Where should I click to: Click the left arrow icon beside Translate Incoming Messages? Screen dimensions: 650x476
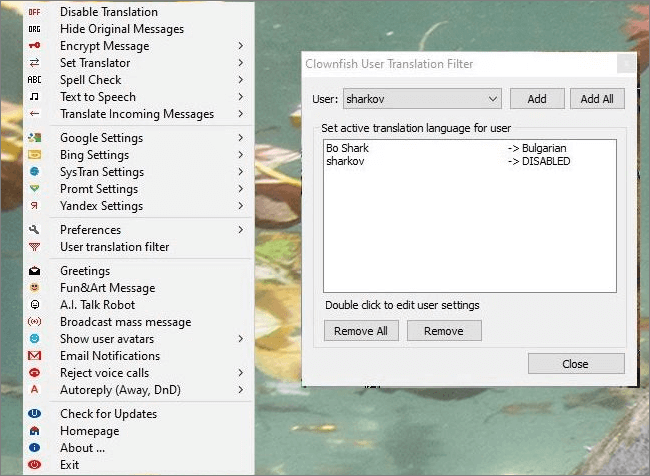[x=34, y=114]
